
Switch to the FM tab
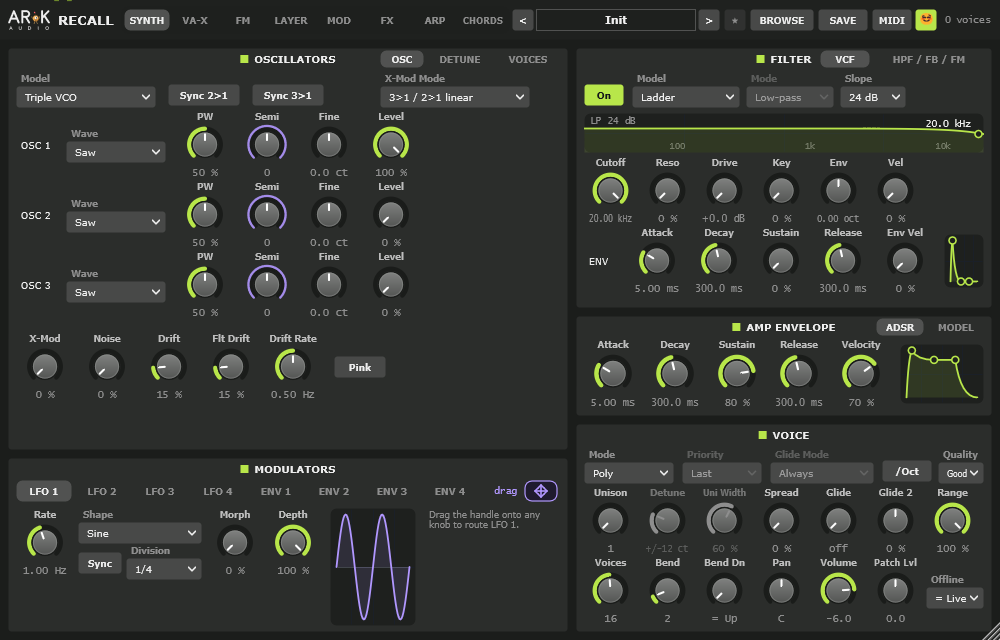242,20
